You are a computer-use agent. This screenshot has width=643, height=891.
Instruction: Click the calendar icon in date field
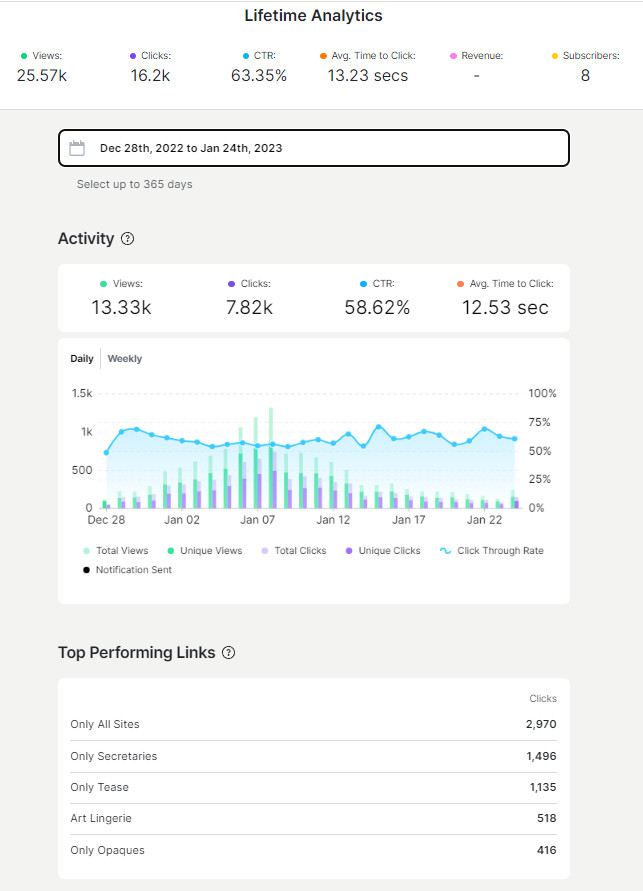77,148
